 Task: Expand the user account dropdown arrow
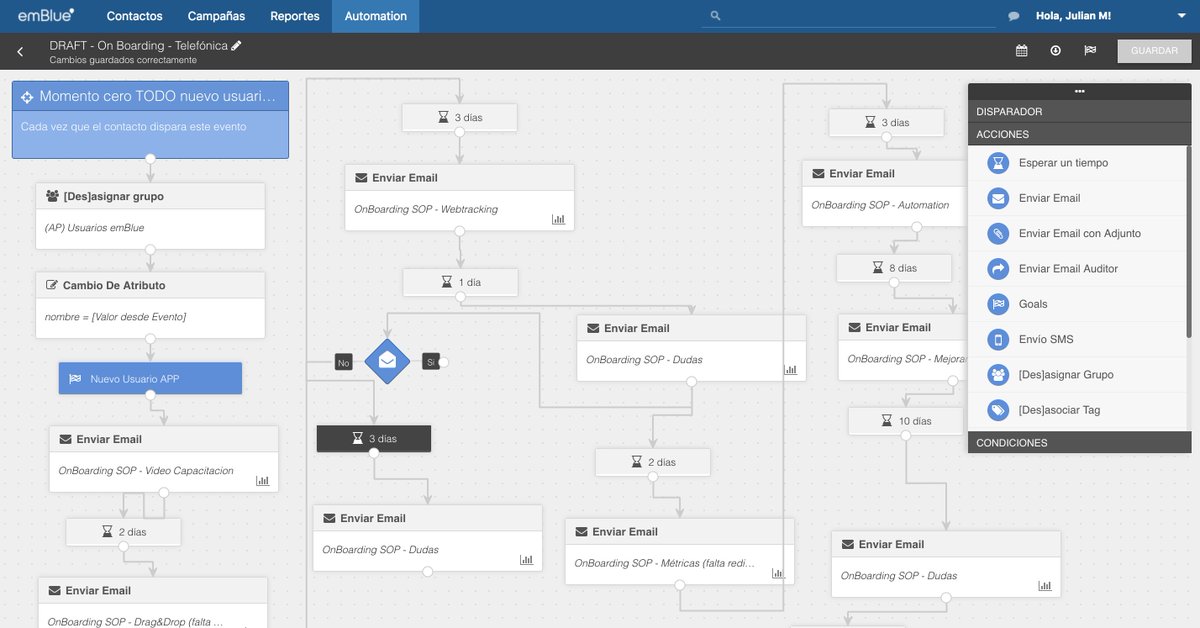click(x=1181, y=16)
